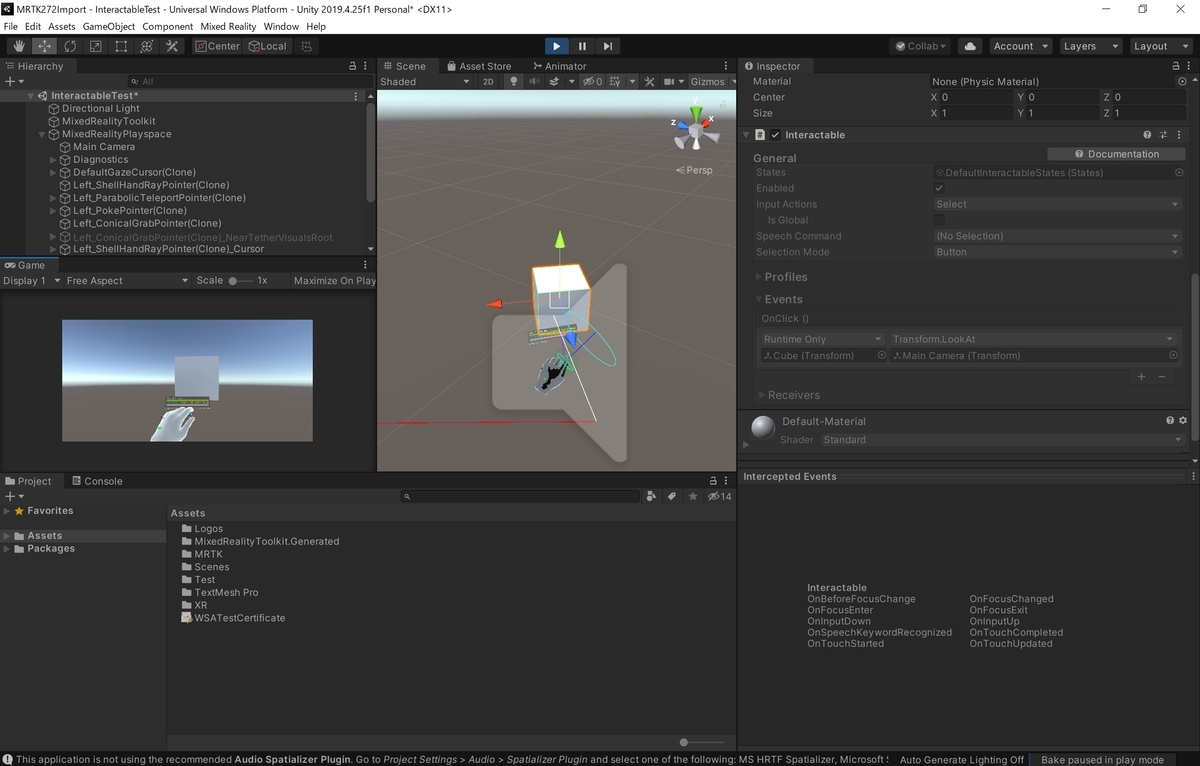1200x766 pixels.
Task: Switch to the Console tab
Action: coord(96,481)
